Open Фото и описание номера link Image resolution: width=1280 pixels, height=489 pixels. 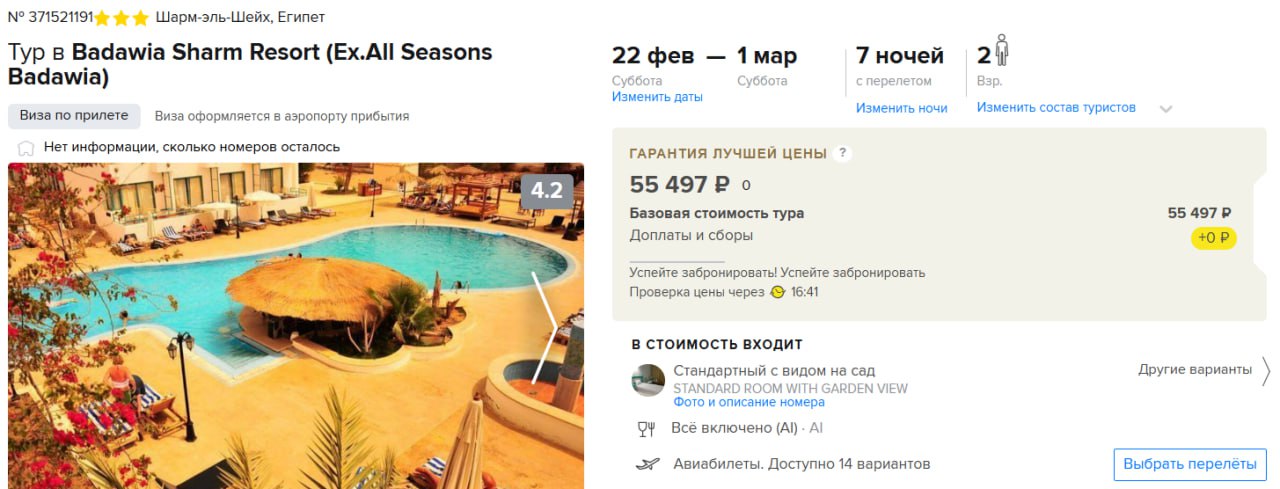[x=749, y=402]
